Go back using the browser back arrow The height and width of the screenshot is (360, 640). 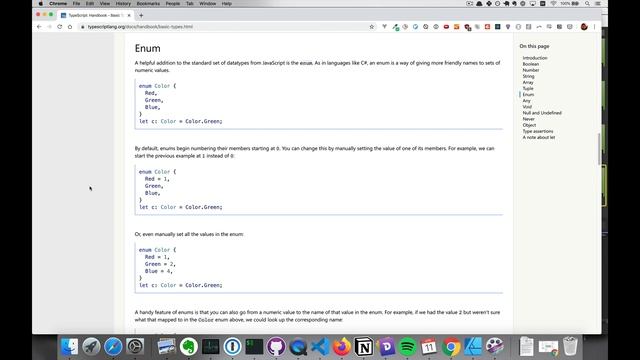(x=39, y=27)
